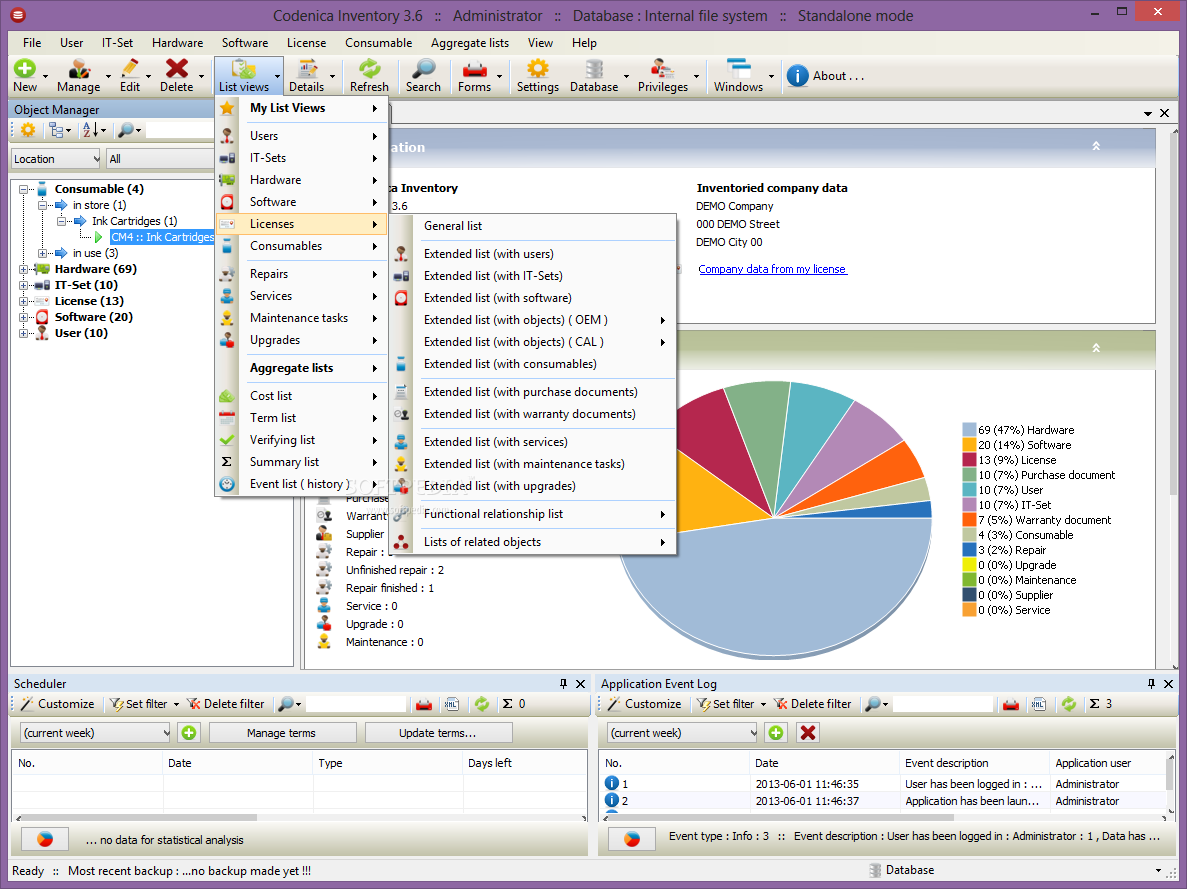
Task: Click Event description column header
Action: click(974, 763)
